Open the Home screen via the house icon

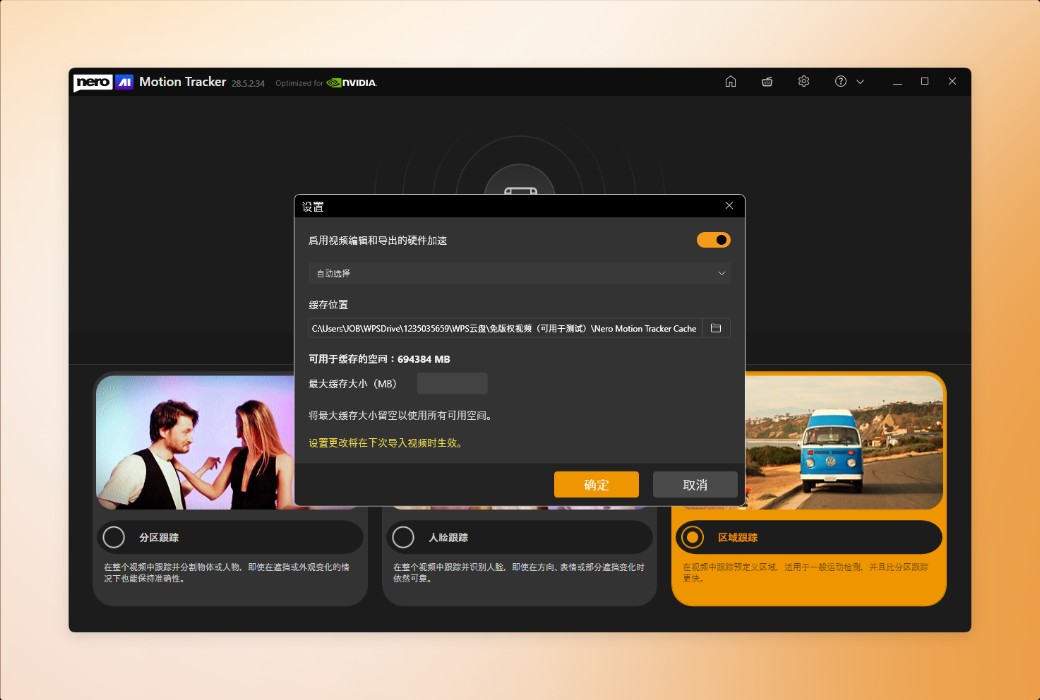tap(730, 81)
